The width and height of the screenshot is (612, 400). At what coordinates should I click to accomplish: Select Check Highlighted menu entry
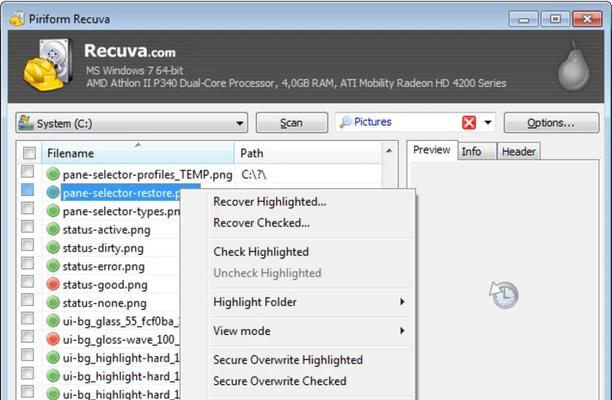pyautogui.click(x=311, y=252)
